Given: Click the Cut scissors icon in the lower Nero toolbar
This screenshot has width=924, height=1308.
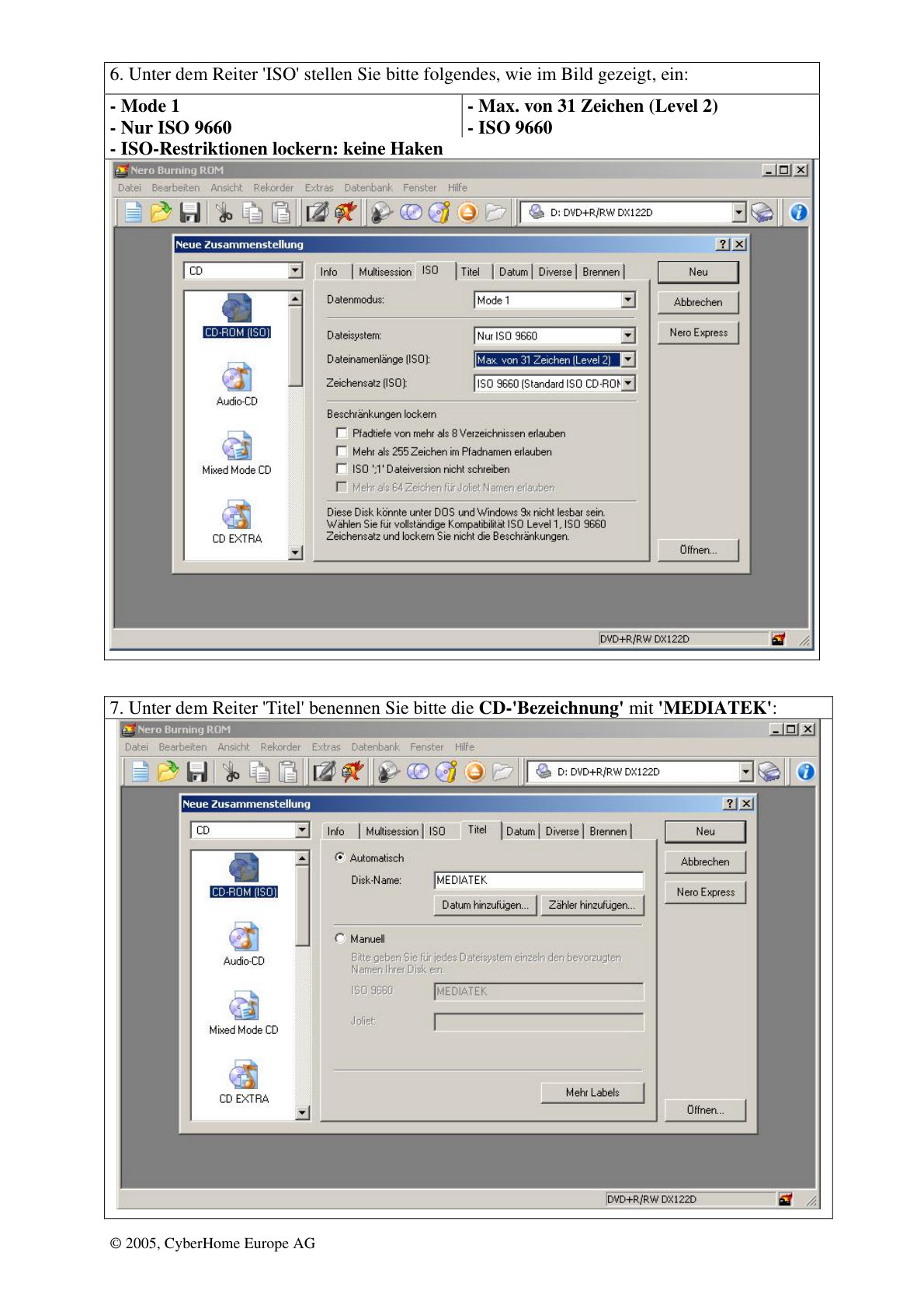Looking at the screenshot, I should pyautogui.click(x=231, y=771).
